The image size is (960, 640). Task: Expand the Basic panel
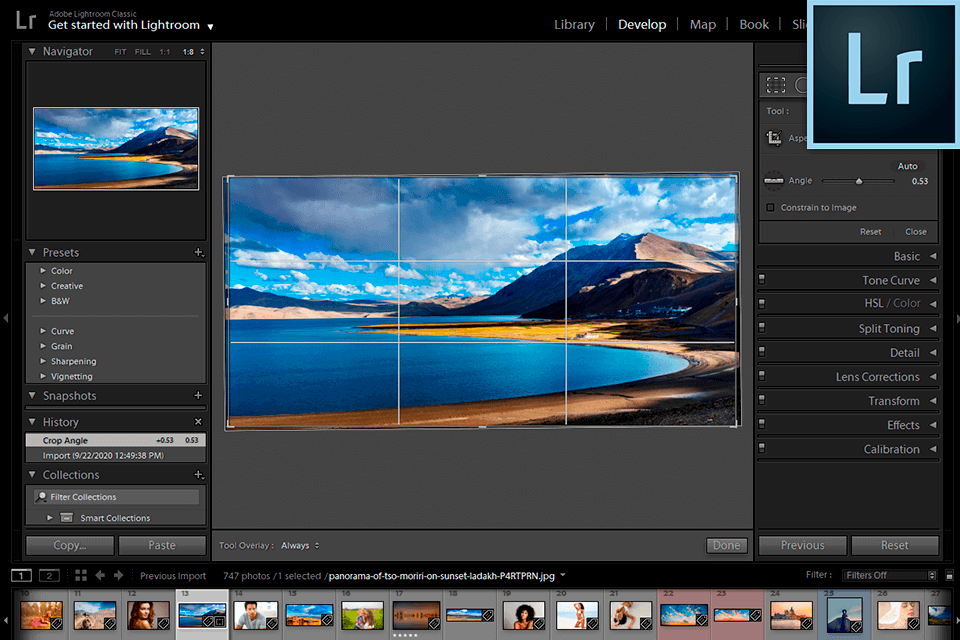click(x=934, y=256)
